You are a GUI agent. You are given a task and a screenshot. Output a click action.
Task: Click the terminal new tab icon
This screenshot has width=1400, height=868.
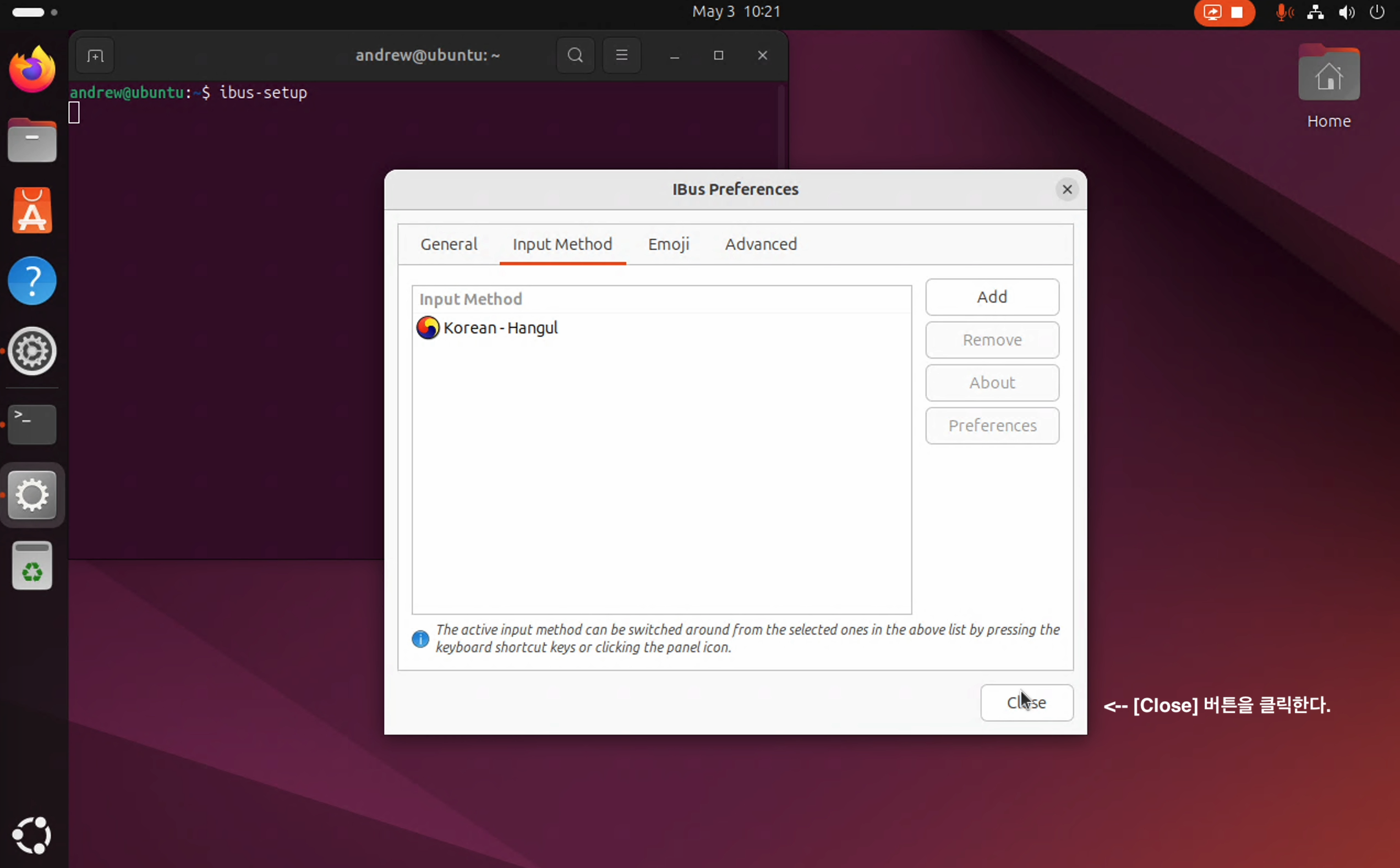coord(95,56)
